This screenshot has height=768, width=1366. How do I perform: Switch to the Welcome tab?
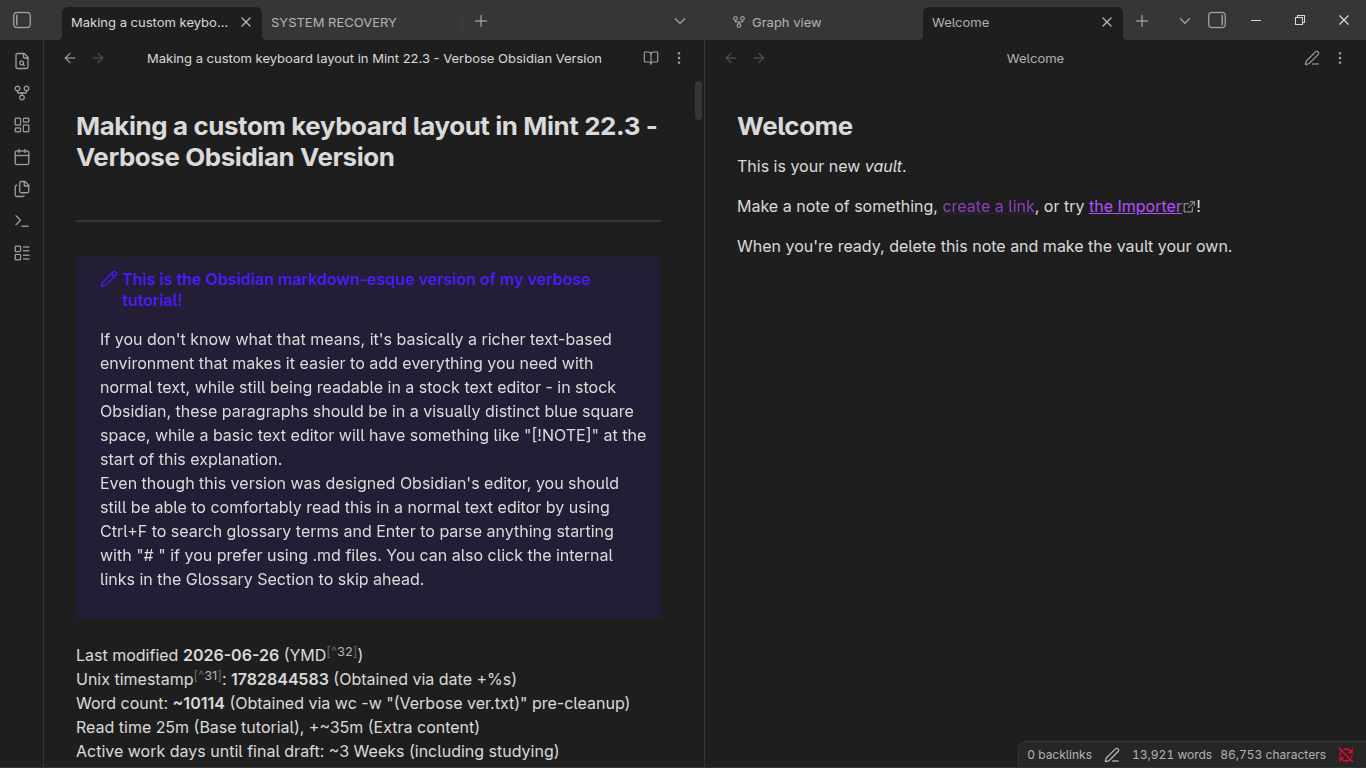click(x=960, y=22)
